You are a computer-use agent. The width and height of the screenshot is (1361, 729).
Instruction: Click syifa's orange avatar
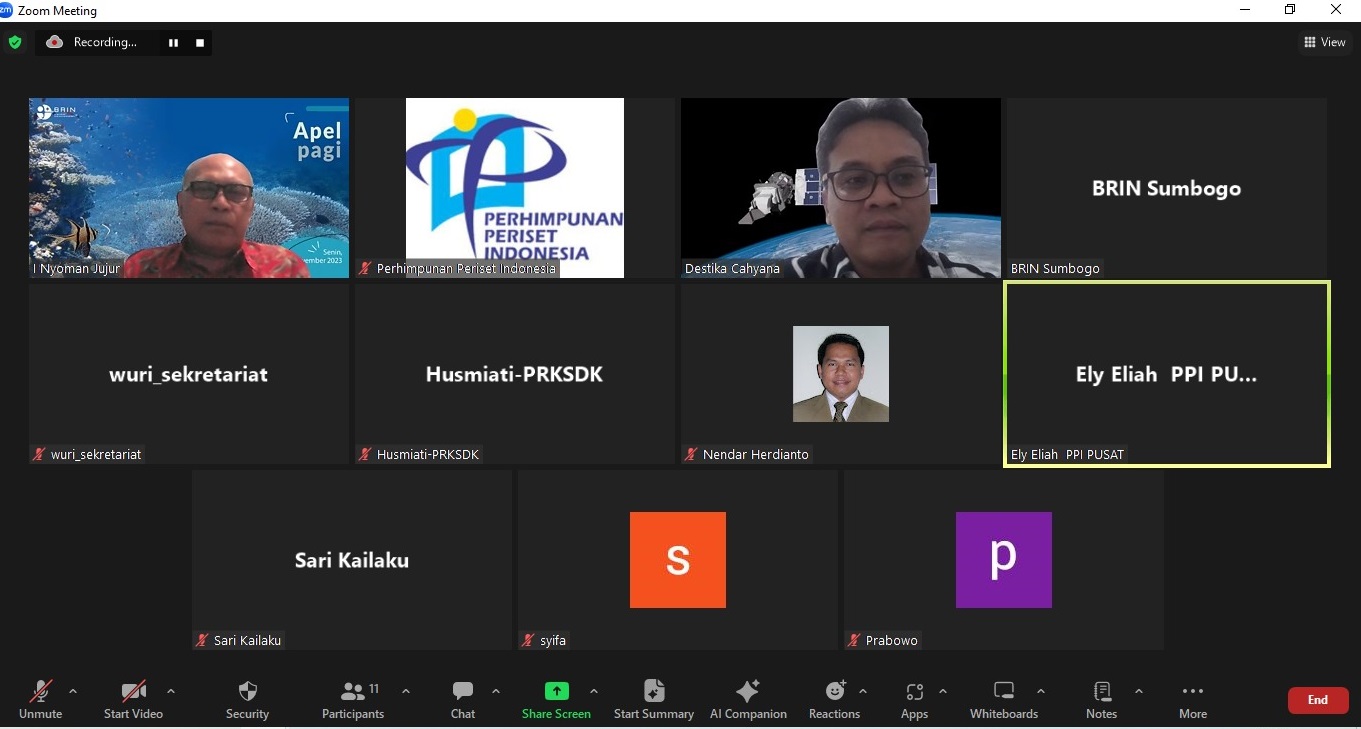(x=678, y=560)
